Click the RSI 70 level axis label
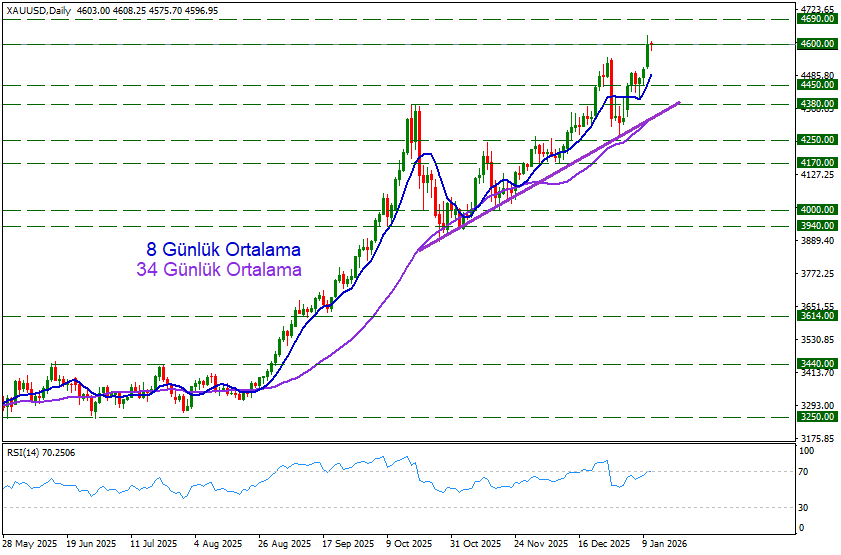Image resolution: width=841 pixels, height=555 pixels. pyautogui.click(x=804, y=471)
